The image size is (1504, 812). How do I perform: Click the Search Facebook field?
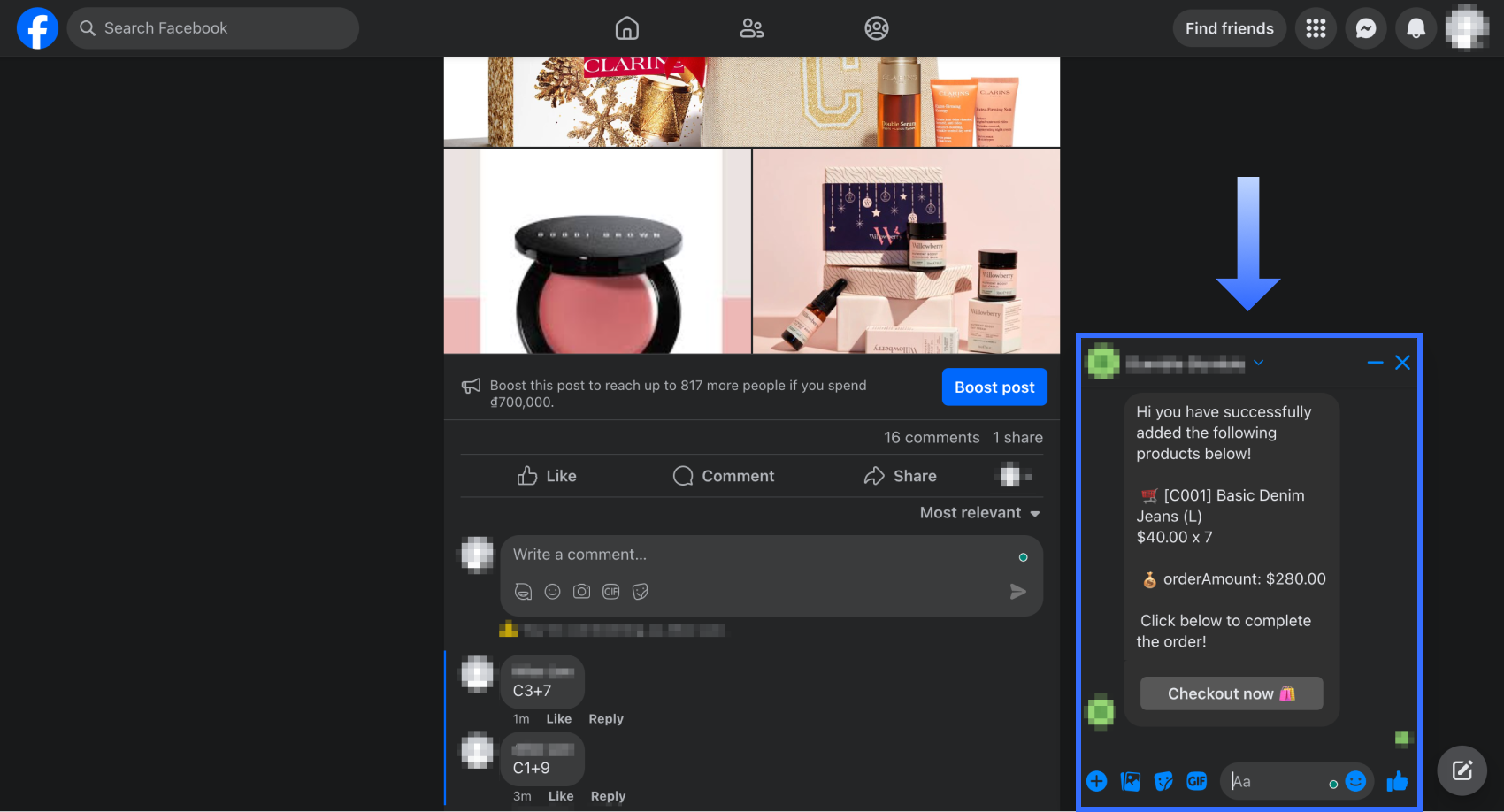point(213,28)
